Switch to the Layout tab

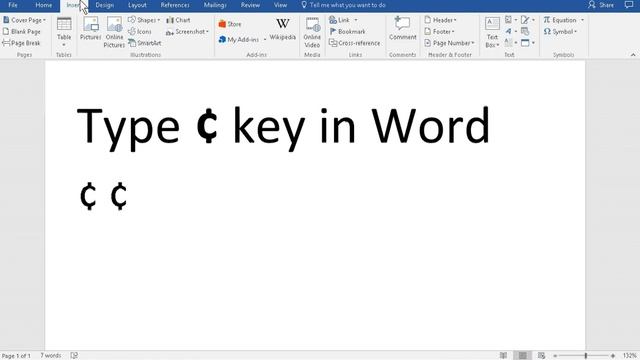[137, 5]
